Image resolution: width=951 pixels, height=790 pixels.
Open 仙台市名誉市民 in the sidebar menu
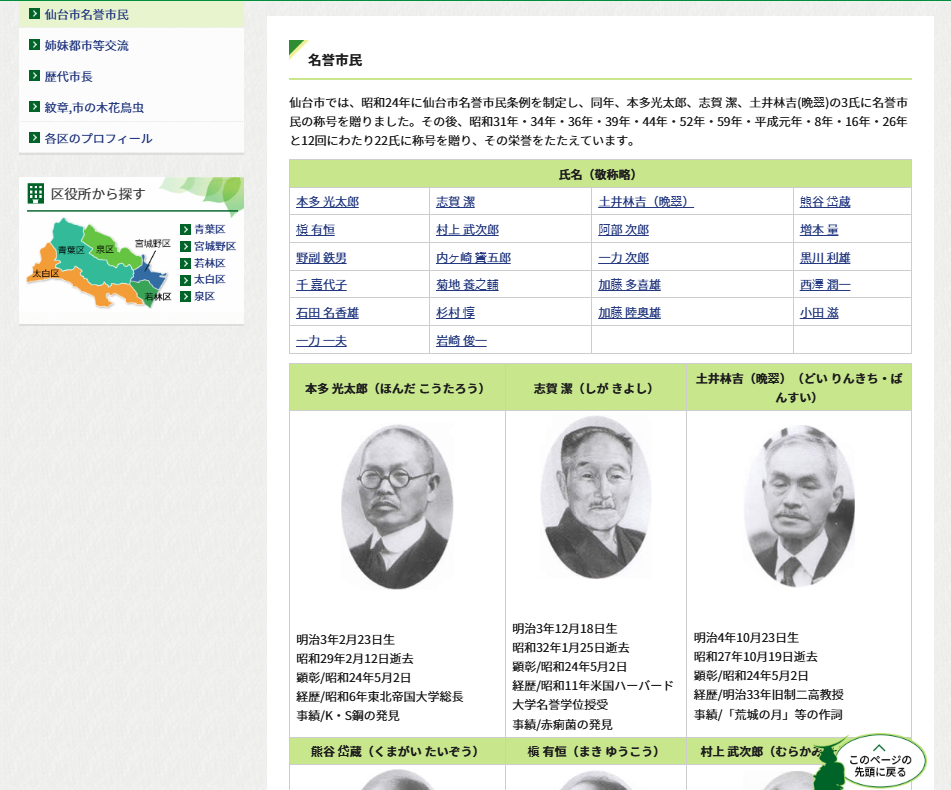(86, 15)
